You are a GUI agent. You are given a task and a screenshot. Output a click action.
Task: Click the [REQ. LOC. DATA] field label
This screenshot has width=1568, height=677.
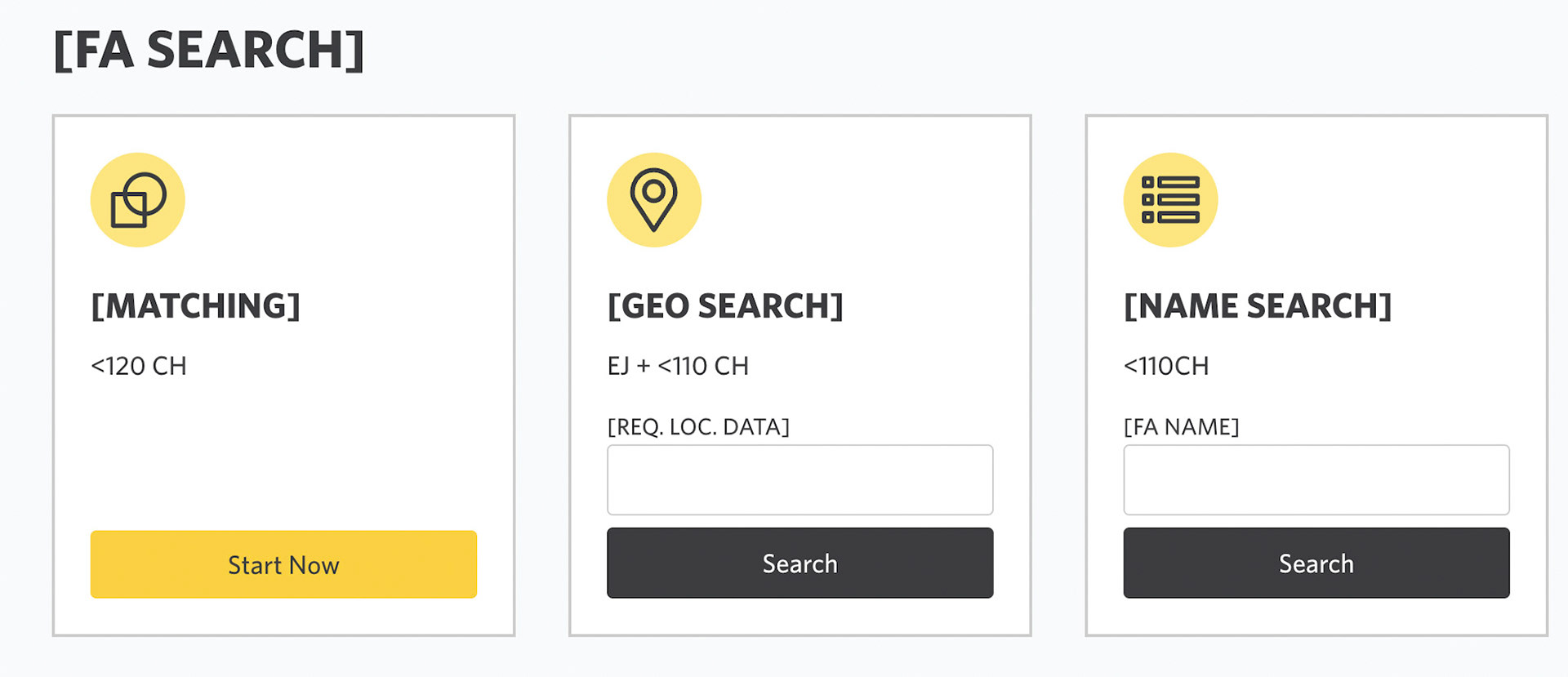click(698, 427)
